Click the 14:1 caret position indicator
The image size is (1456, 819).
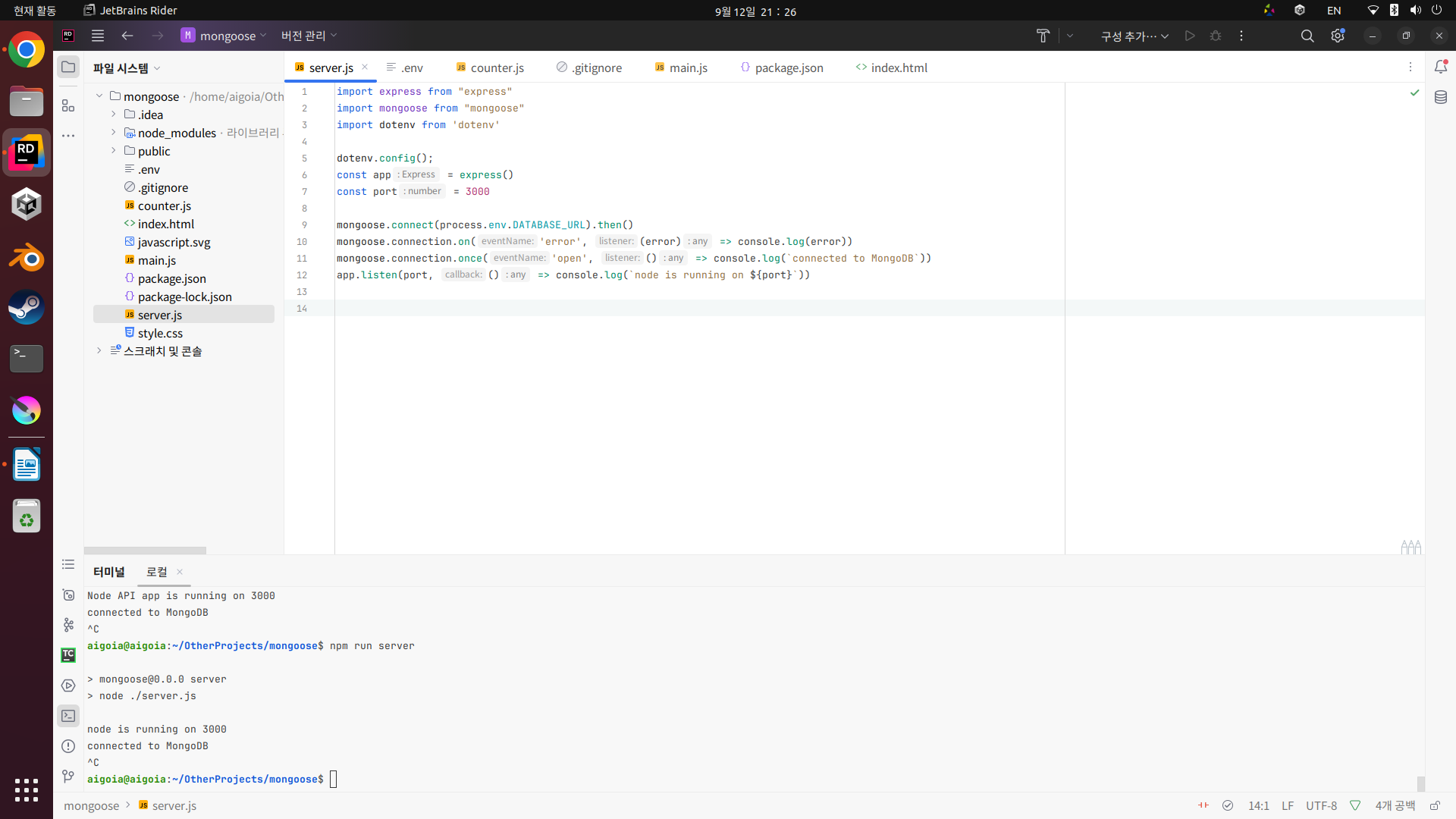(x=1259, y=805)
